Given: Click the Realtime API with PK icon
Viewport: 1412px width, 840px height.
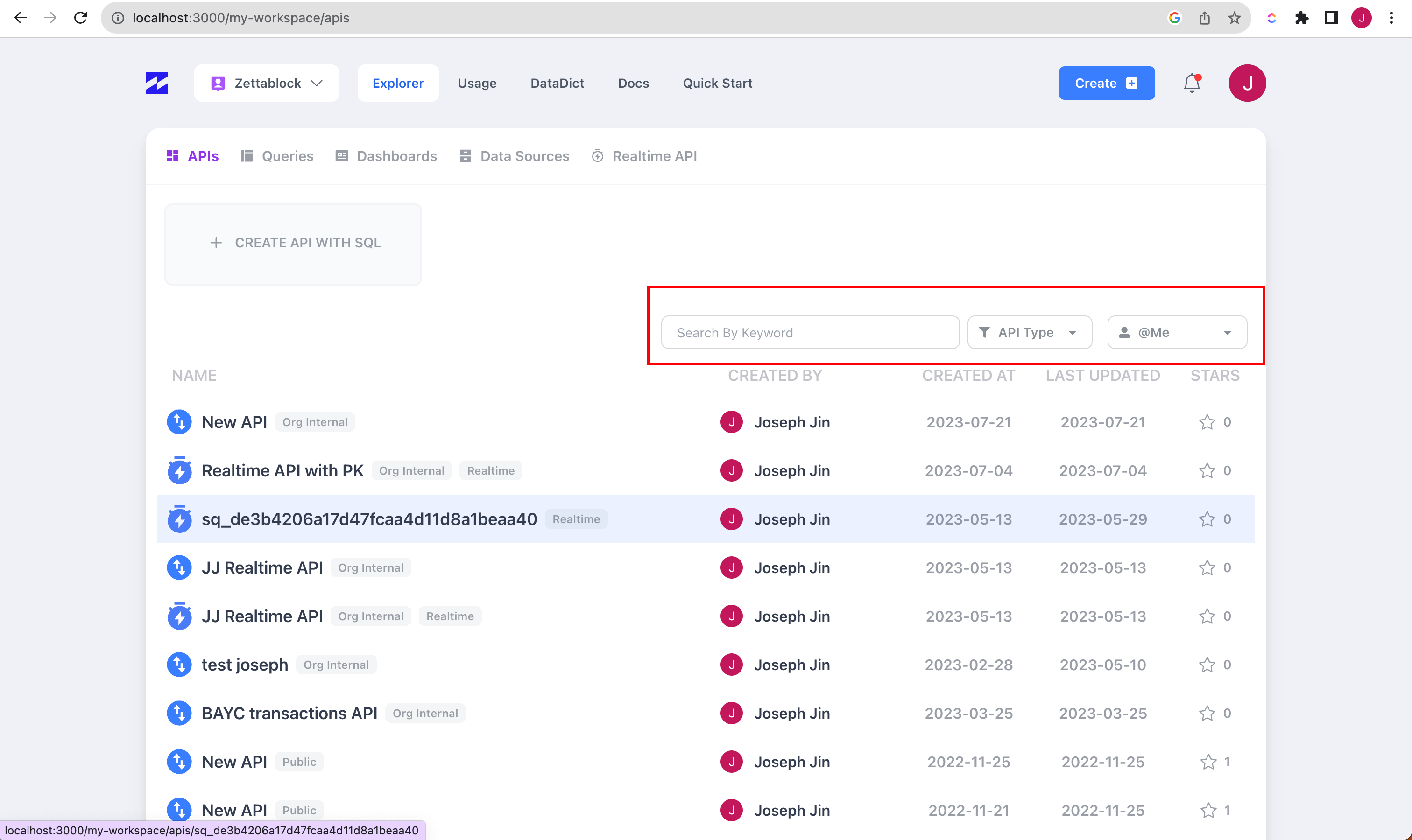Looking at the screenshot, I should pyautogui.click(x=179, y=470).
